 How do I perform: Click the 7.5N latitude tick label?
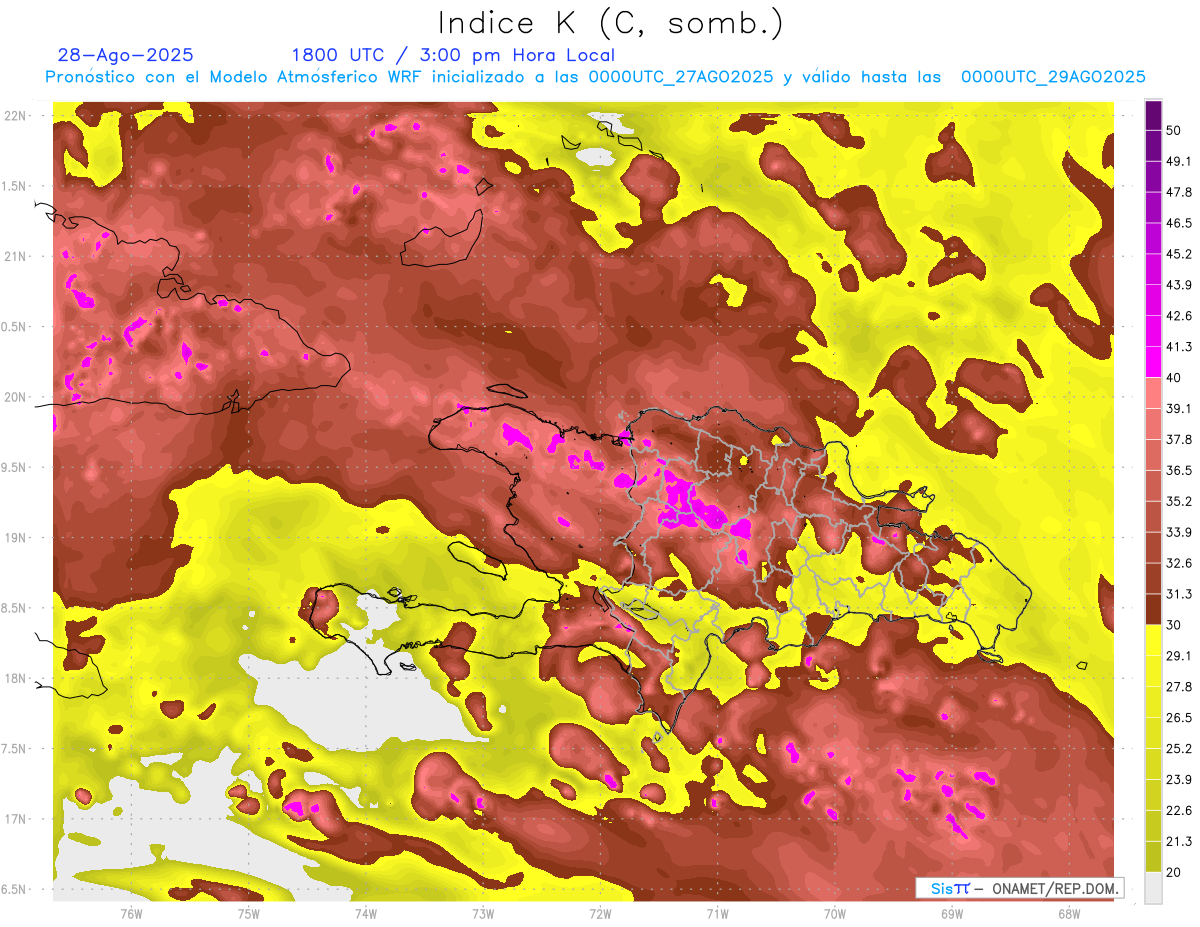pyautogui.click(x=15, y=749)
